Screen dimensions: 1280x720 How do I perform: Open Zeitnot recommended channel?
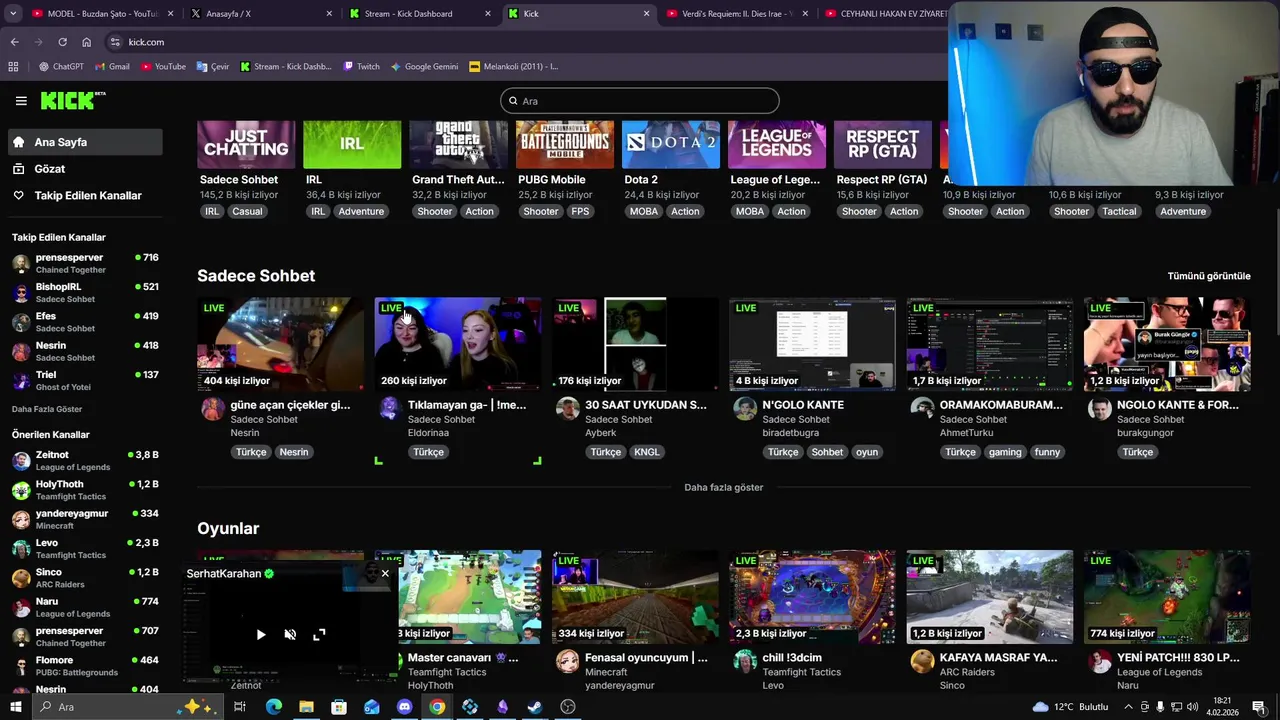(85, 460)
